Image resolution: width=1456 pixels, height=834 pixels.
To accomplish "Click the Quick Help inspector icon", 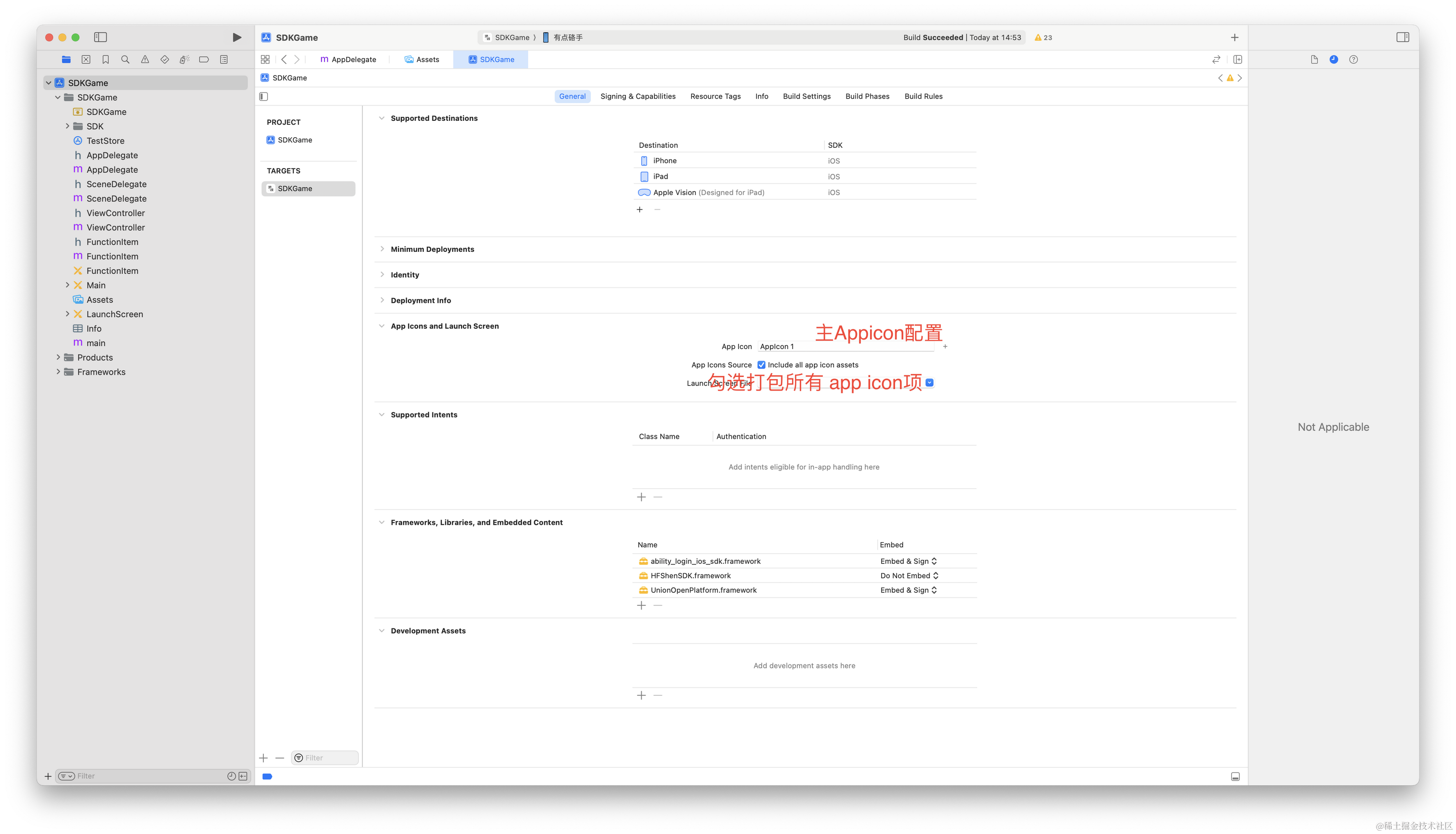I will click(x=1353, y=60).
